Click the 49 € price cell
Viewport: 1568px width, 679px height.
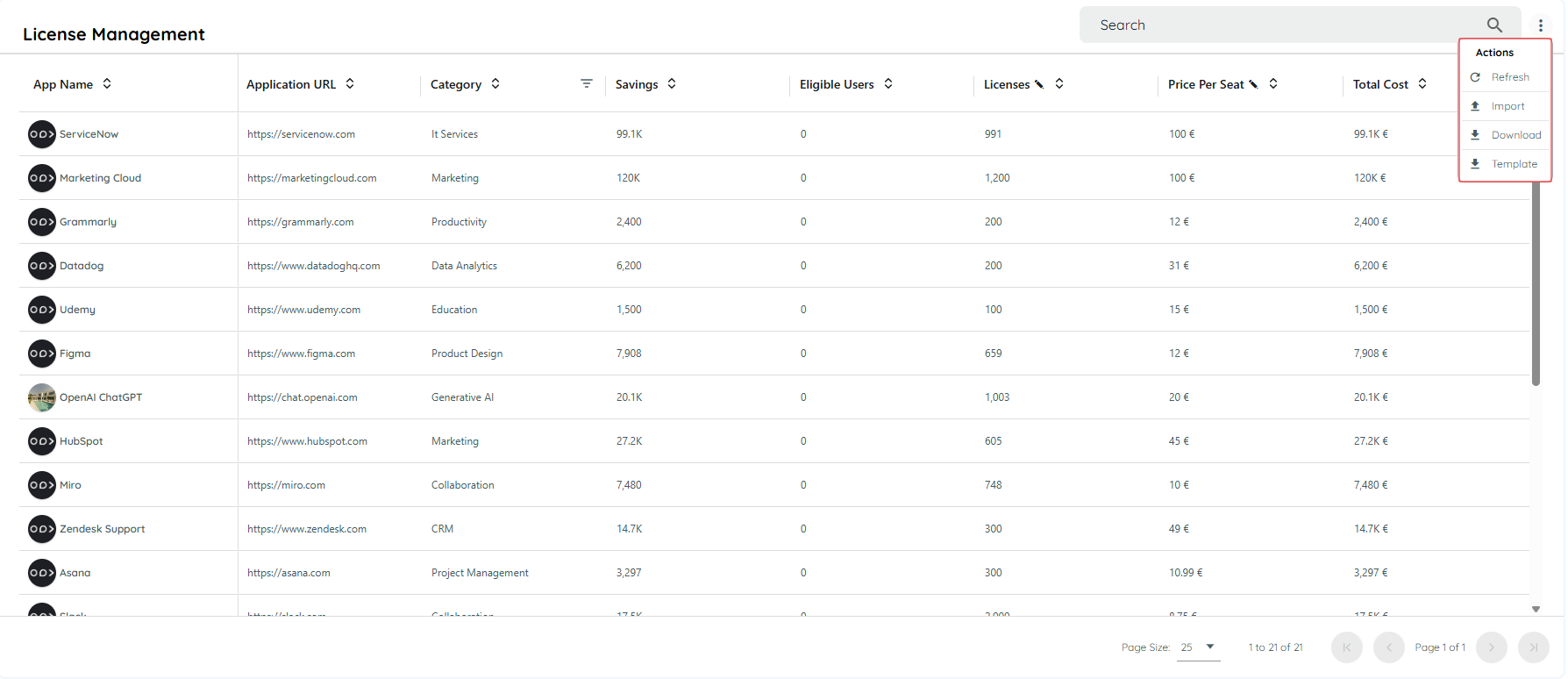click(x=1179, y=529)
